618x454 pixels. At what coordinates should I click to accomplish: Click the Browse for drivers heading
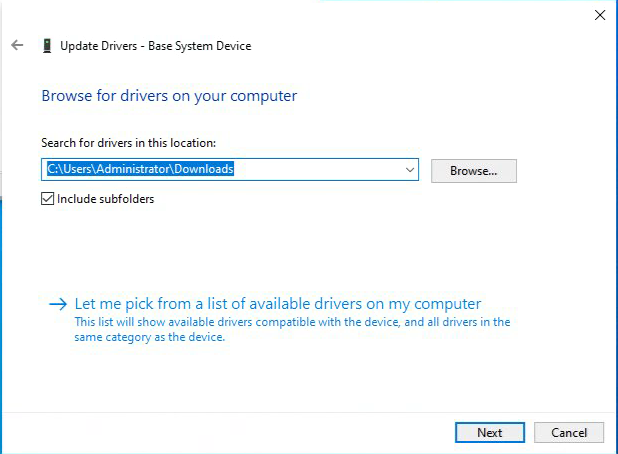pos(169,96)
